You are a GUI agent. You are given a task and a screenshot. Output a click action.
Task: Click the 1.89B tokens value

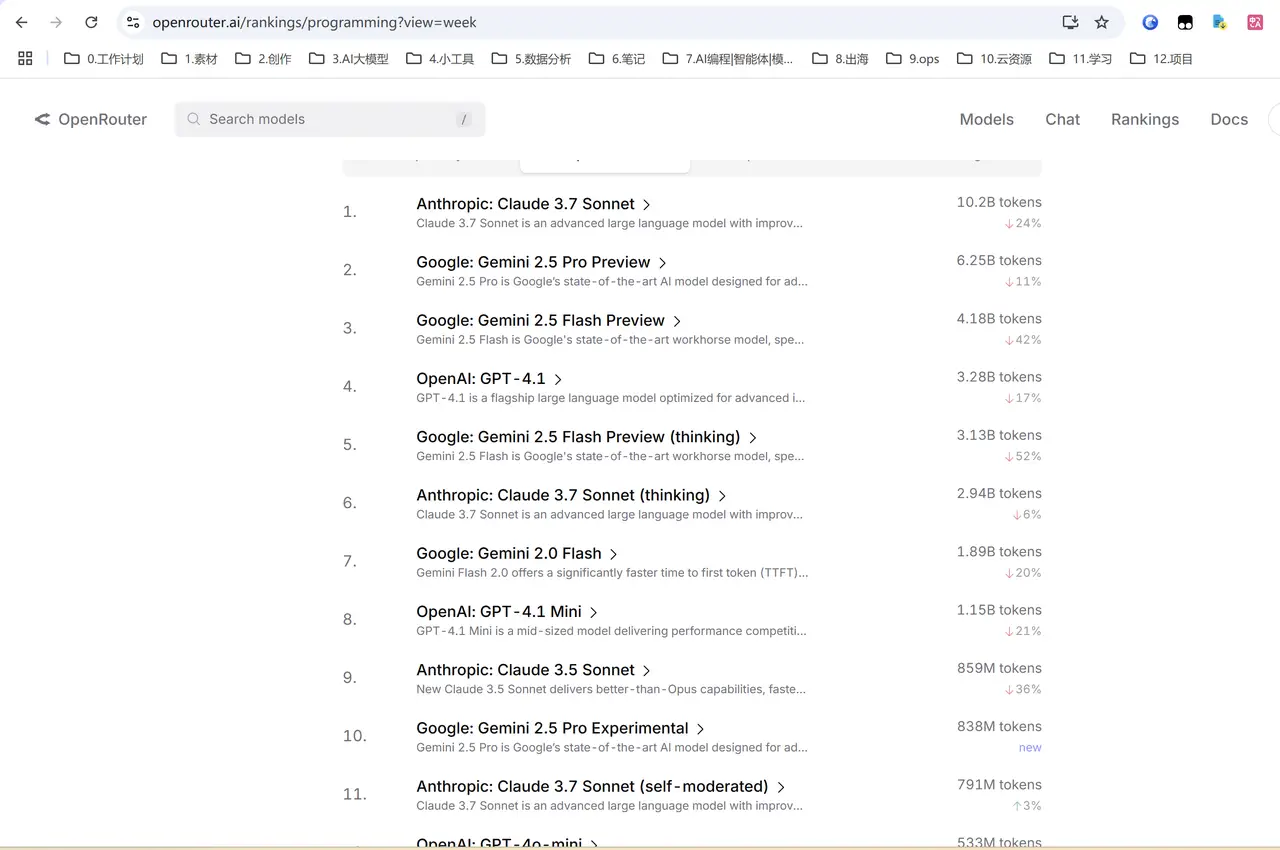[999, 551]
